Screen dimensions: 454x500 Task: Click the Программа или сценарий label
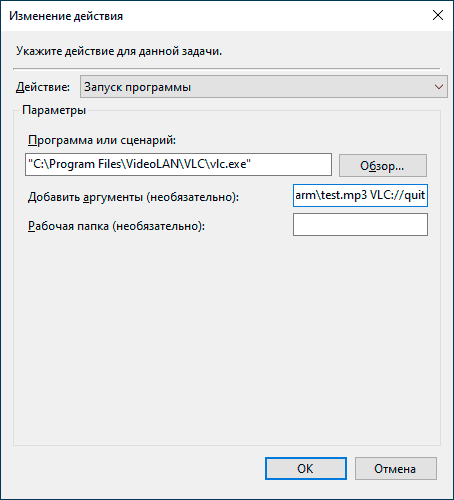[x=102, y=140]
